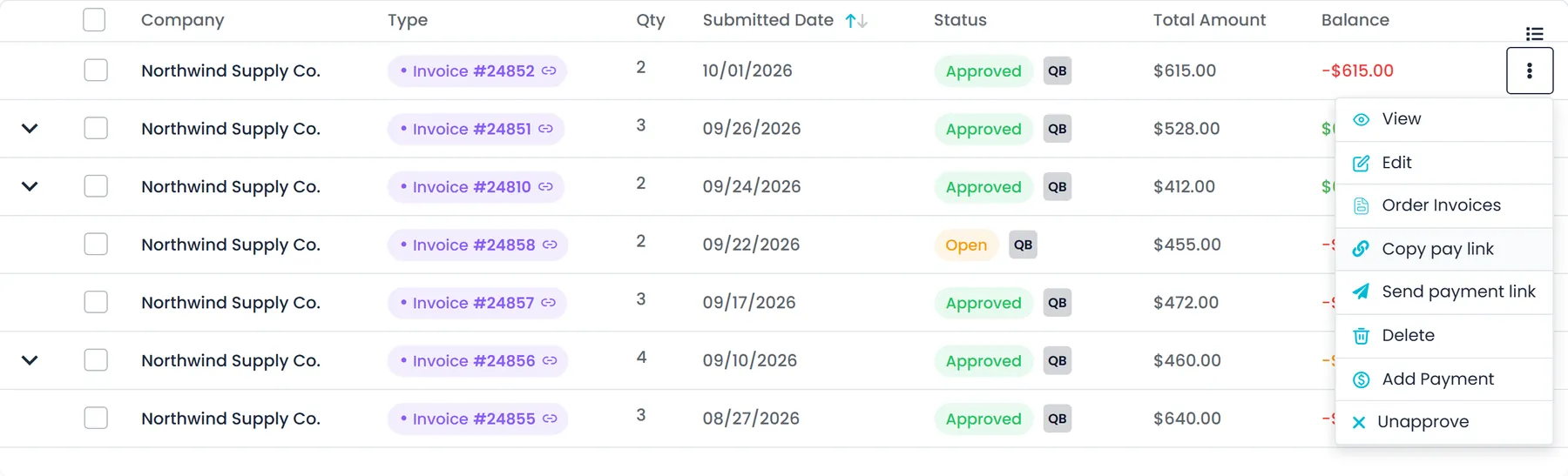Click the dollar icon next to Add Payment
This screenshot has height=476, width=1568.
1361,379
